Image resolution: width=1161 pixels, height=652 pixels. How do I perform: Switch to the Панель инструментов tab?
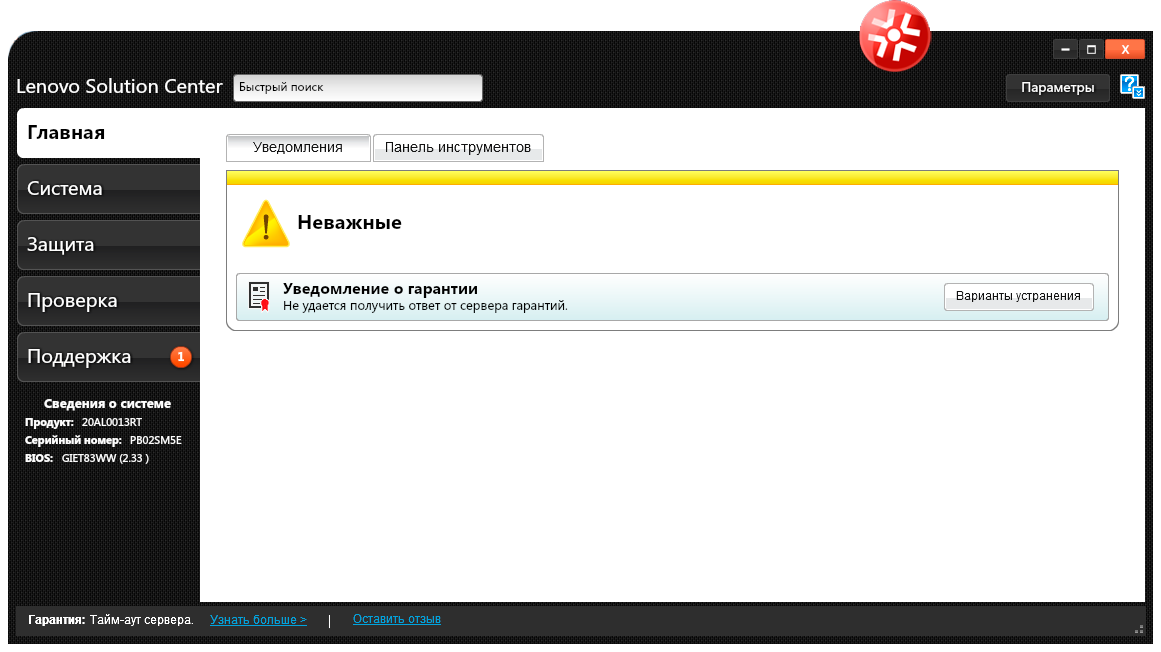pyautogui.click(x=458, y=147)
